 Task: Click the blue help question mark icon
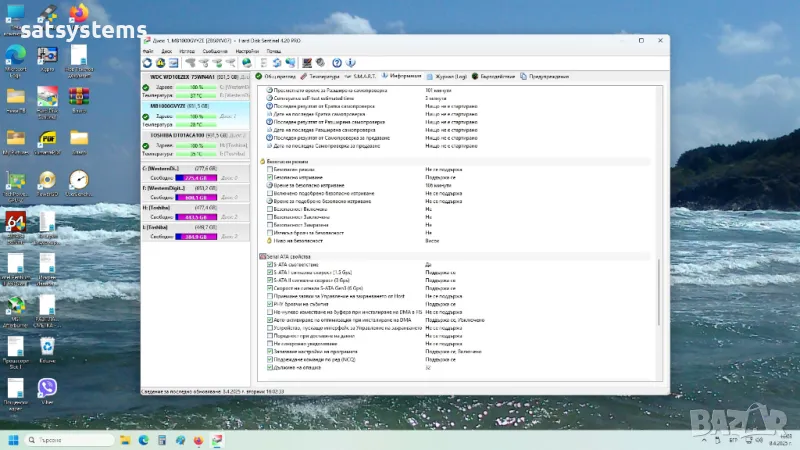coord(337,62)
